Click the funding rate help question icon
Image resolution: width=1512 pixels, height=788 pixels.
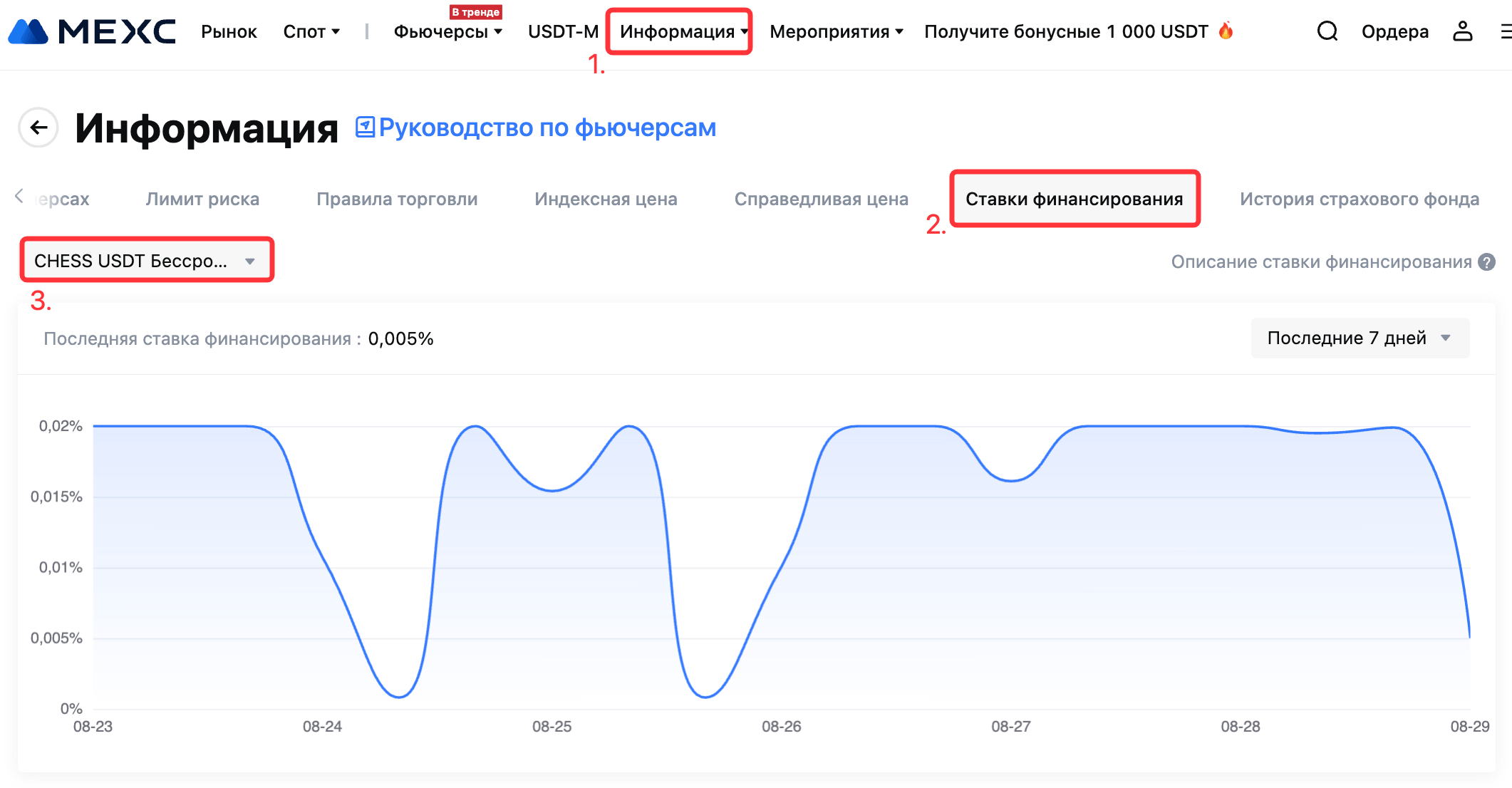pyautogui.click(x=1486, y=262)
